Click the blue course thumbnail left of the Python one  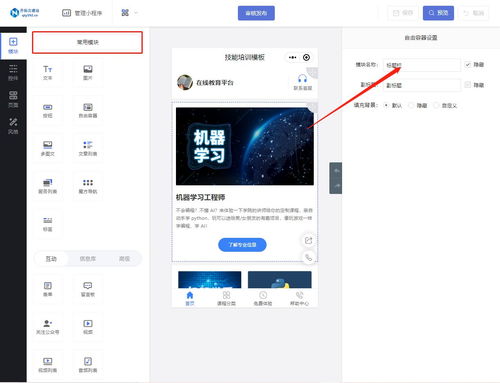210,280
